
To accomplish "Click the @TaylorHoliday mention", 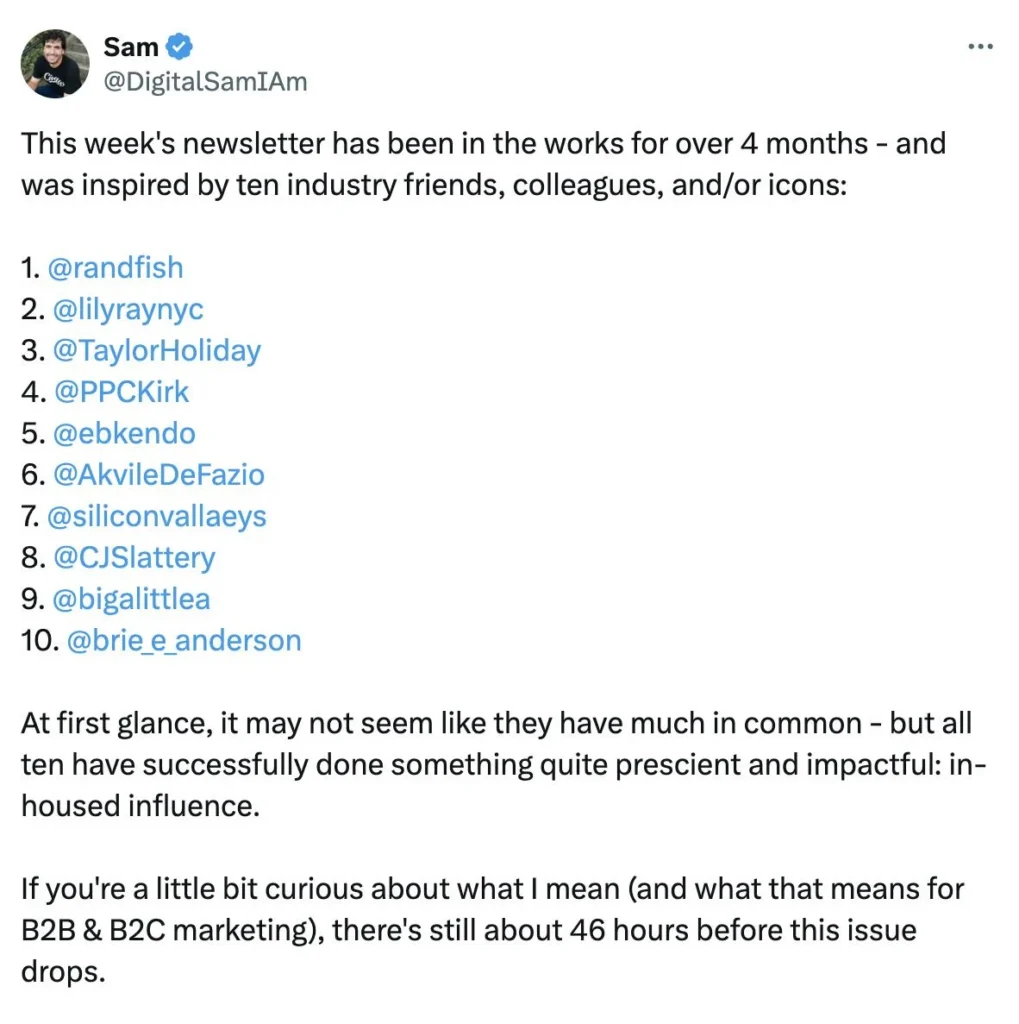I will point(155,350).
